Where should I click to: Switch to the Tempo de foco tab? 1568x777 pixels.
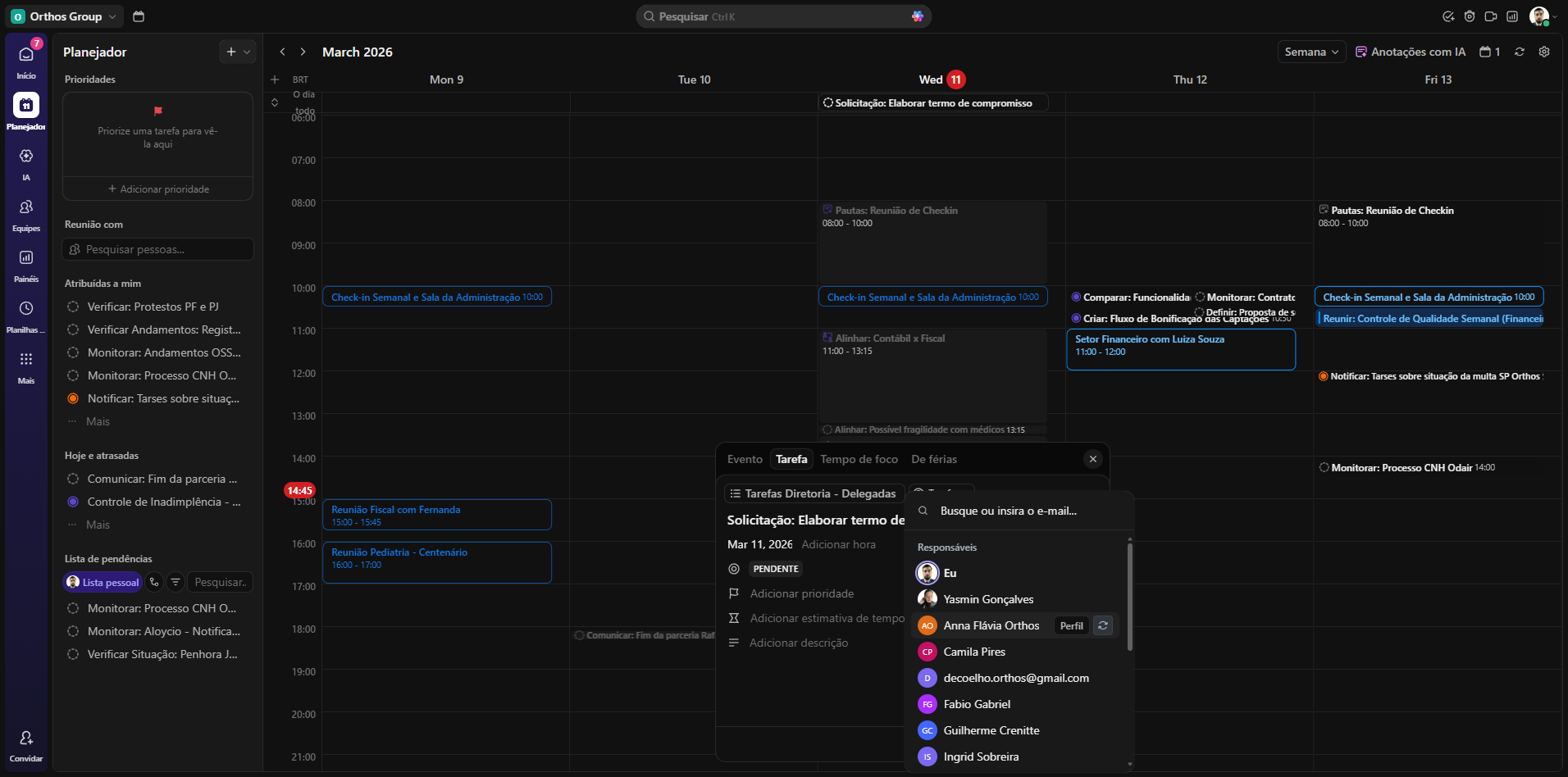click(x=859, y=459)
